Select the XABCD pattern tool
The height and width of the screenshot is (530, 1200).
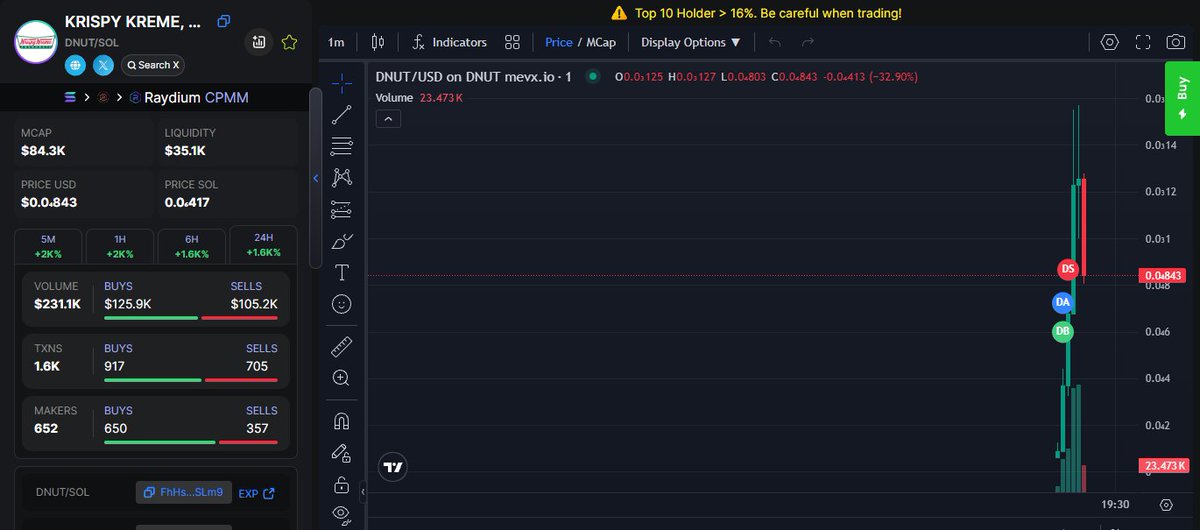tap(341, 177)
